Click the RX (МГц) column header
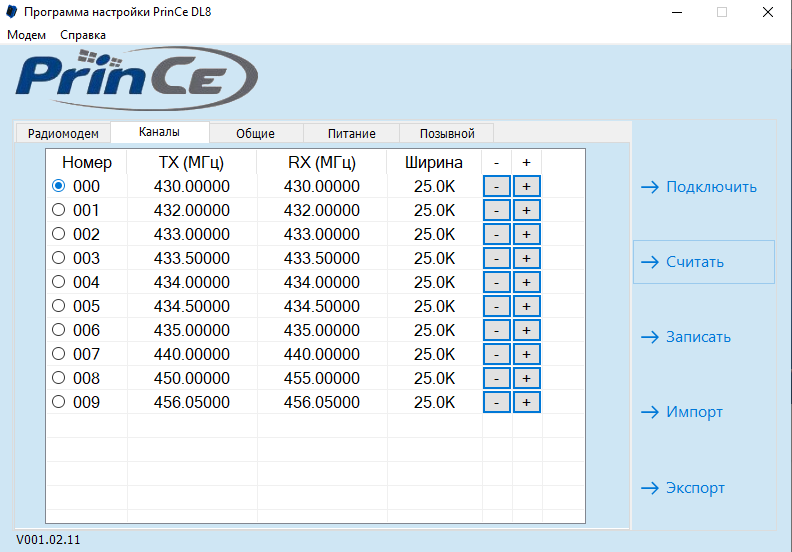Viewport: 792px width, 552px height. pyautogui.click(x=322, y=162)
